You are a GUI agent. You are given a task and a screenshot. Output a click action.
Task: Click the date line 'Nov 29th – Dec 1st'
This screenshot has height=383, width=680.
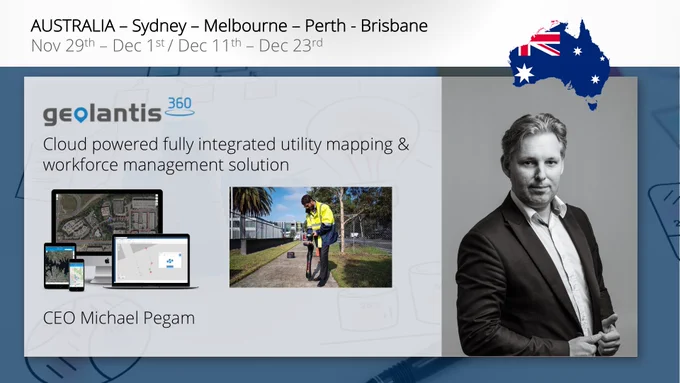(98, 45)
